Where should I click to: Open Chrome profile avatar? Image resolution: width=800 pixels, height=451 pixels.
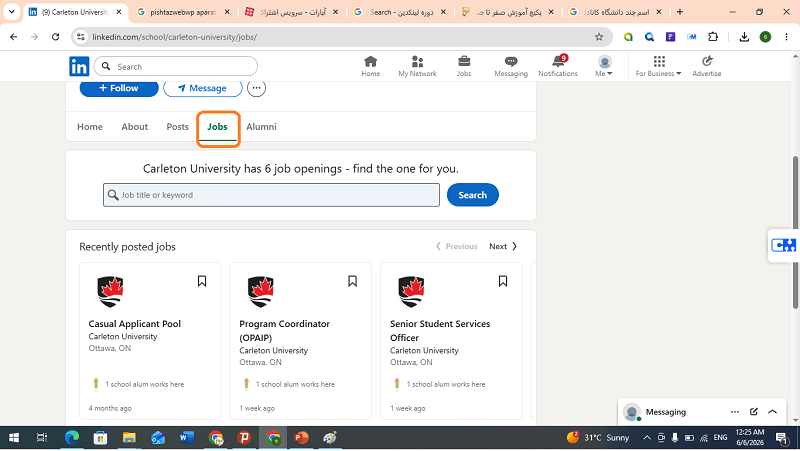[x=765, y=37]
